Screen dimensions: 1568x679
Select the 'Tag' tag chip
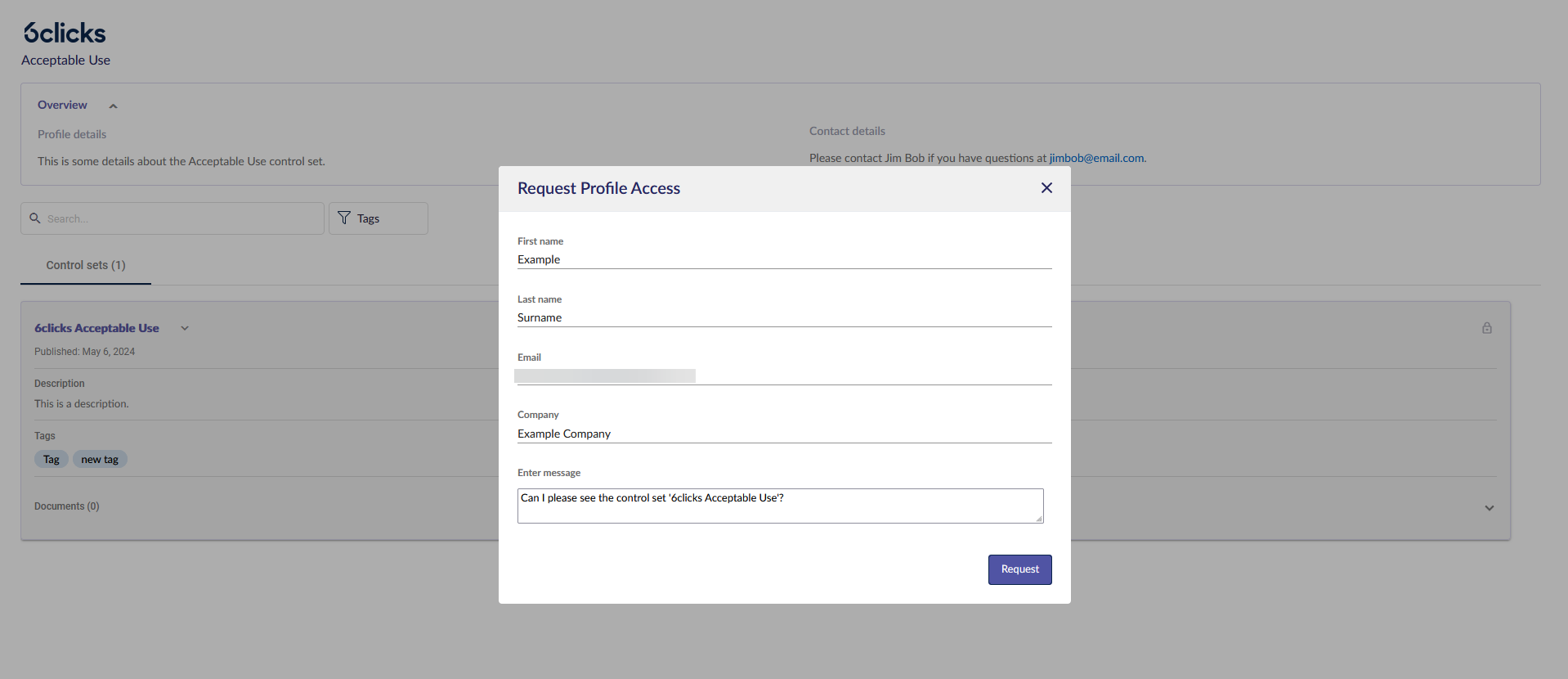[52, 459]
